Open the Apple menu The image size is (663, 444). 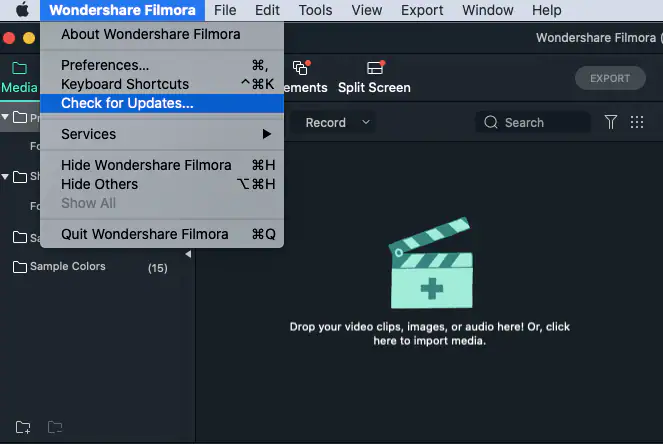22,10
